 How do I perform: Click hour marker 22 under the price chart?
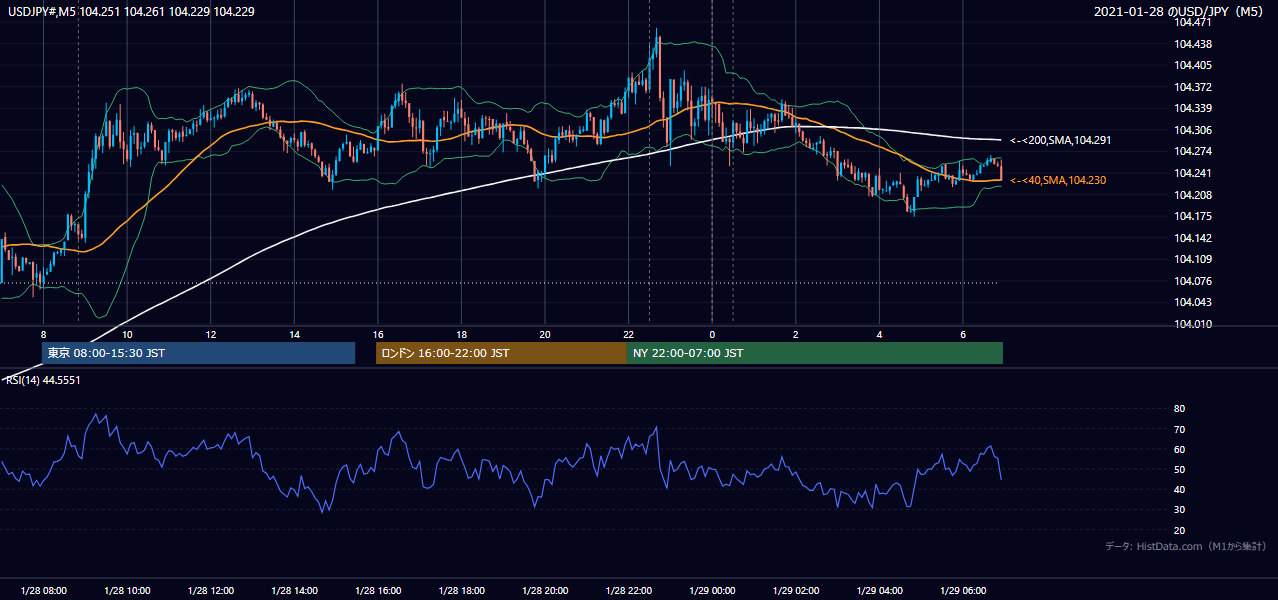(x=628, y=334)
